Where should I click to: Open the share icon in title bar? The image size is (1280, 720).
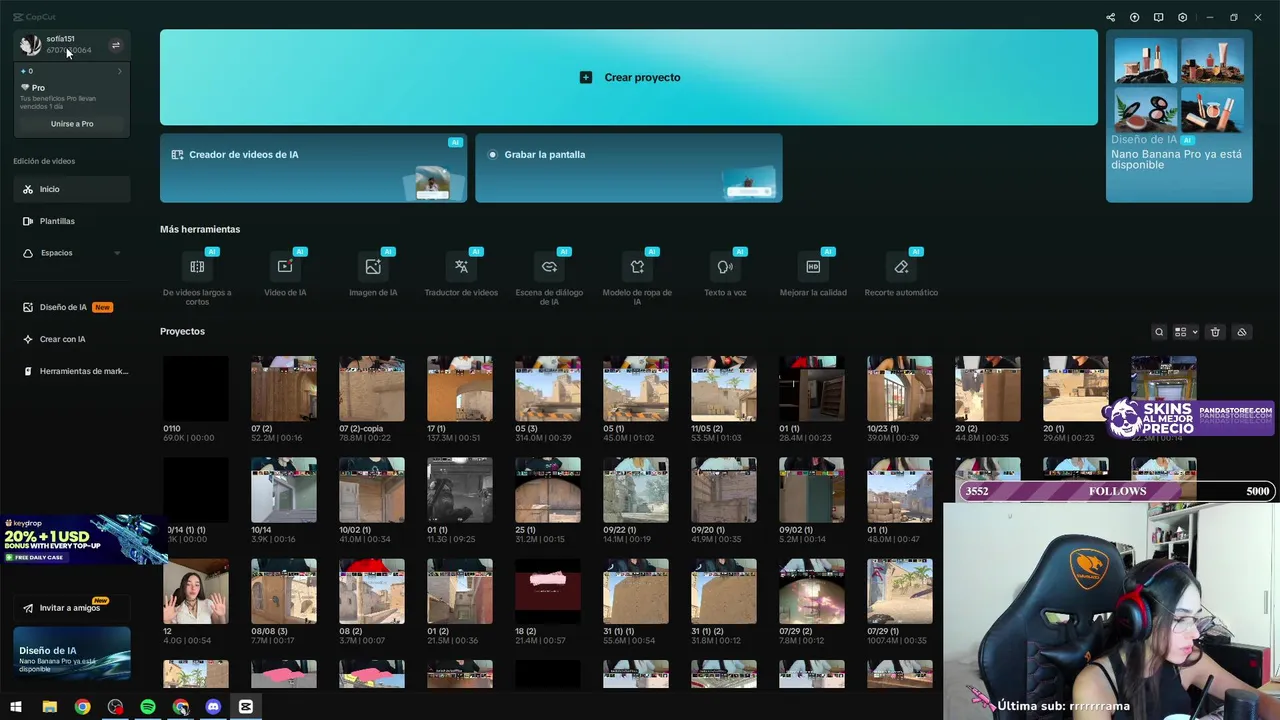(1110, 17)
